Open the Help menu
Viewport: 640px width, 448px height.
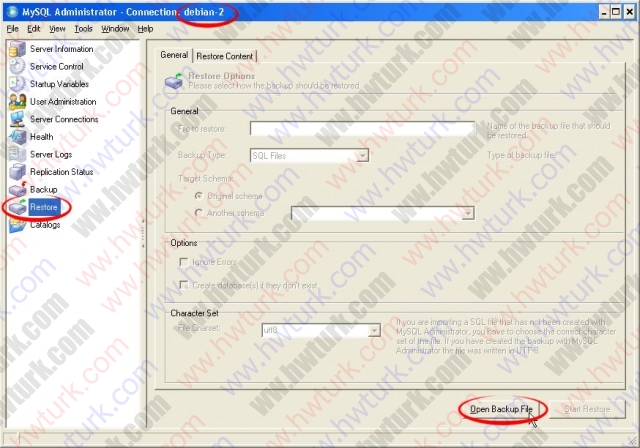tap(145, 29)
